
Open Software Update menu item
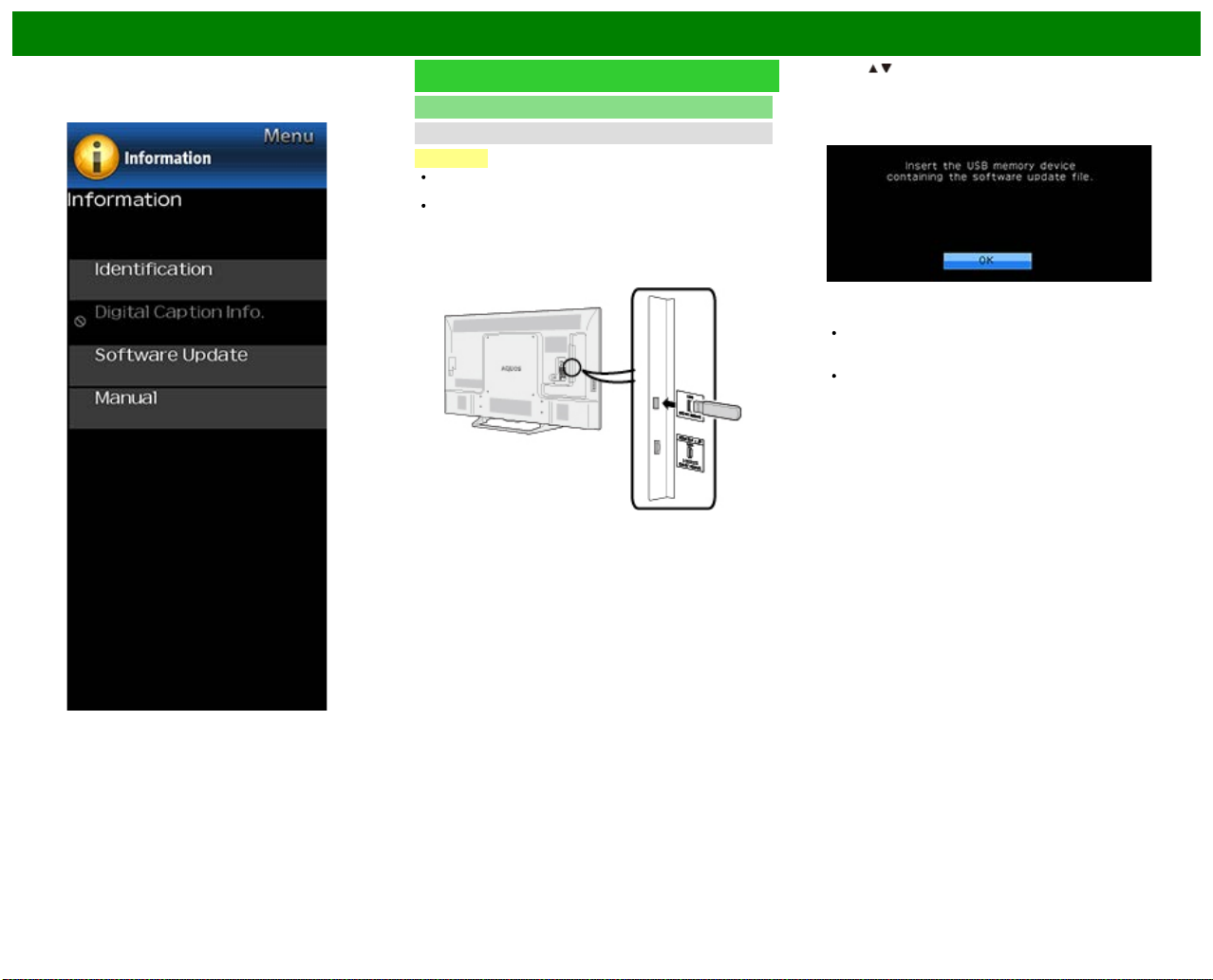(197, 365)
